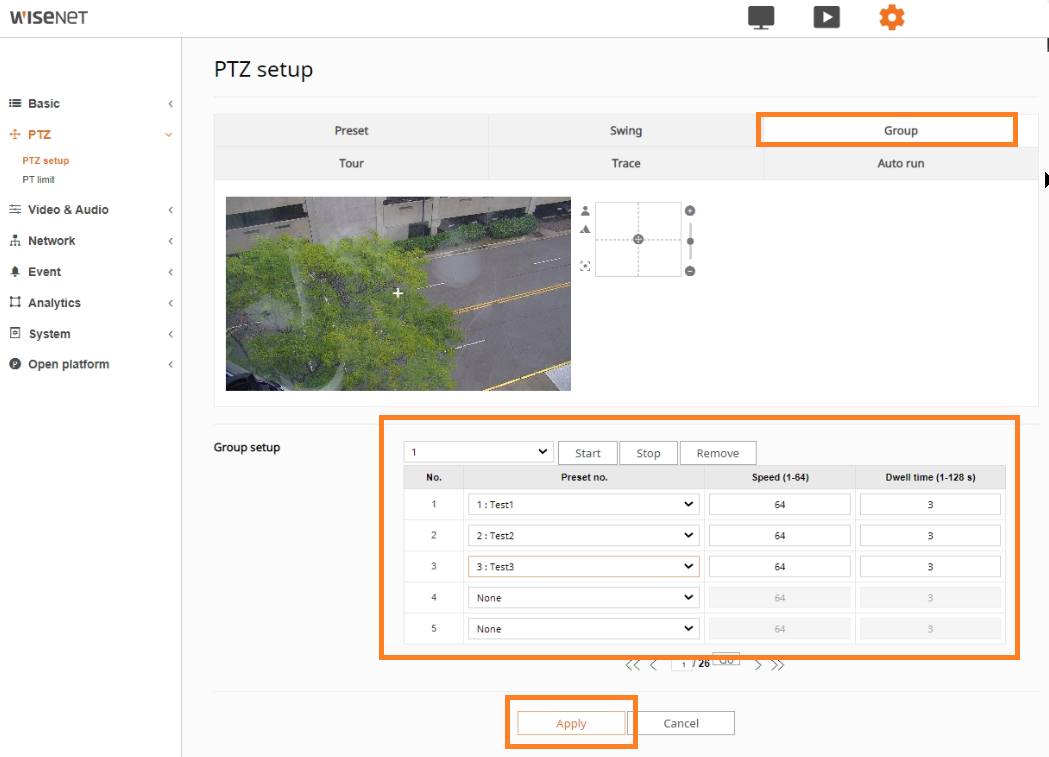
Task: Open preset dropdown showing 3 : Test3
Action: (x=583, y=566)
